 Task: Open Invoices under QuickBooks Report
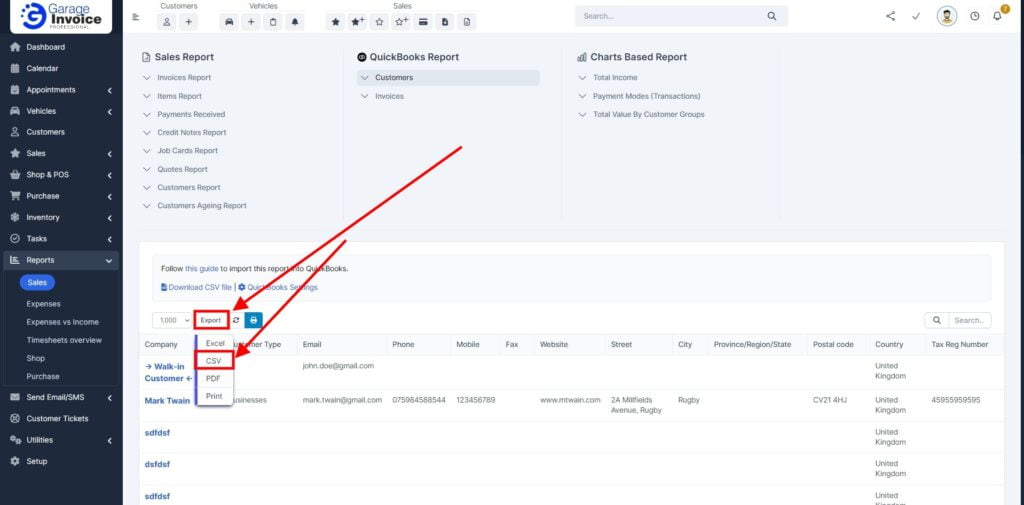pos(389,96)
